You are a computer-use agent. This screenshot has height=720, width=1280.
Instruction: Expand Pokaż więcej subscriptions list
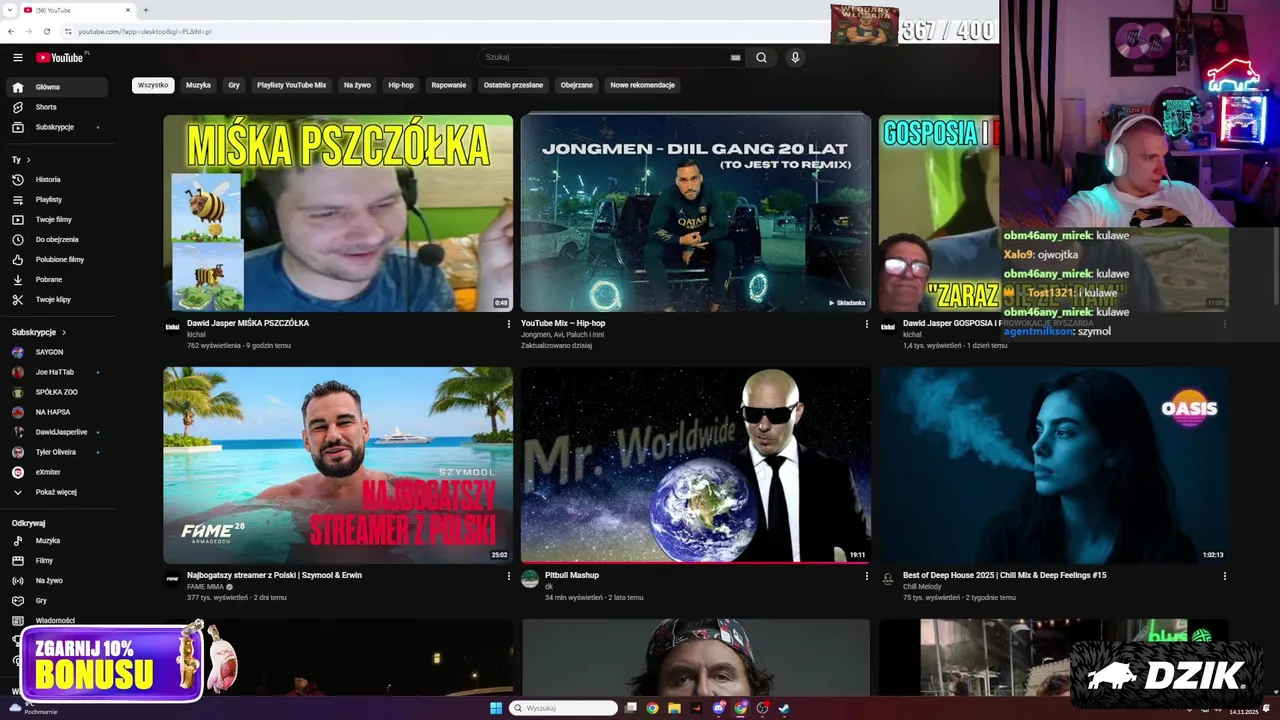(56, 492)
